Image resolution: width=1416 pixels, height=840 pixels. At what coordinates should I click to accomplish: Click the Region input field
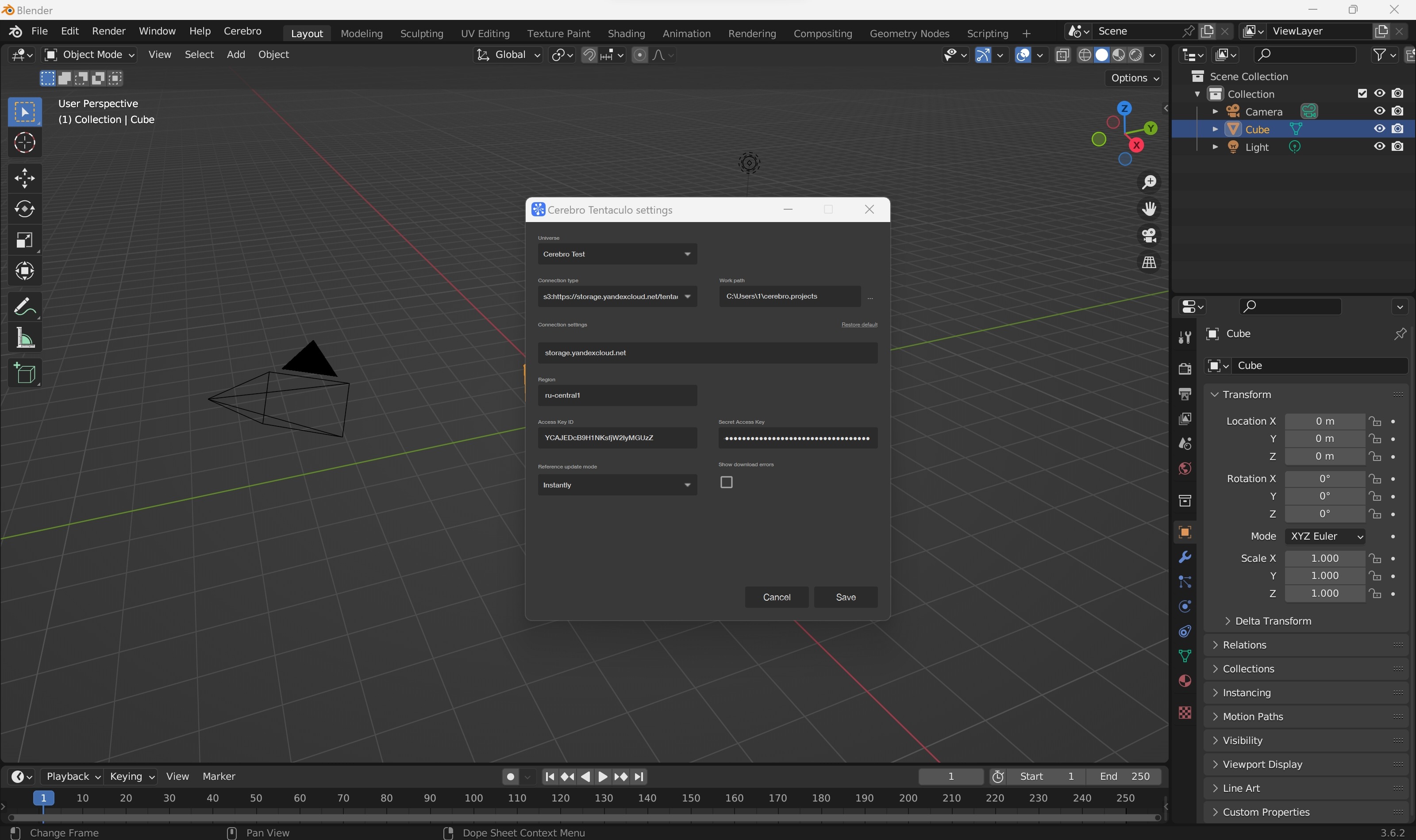[x=617, y=395]
